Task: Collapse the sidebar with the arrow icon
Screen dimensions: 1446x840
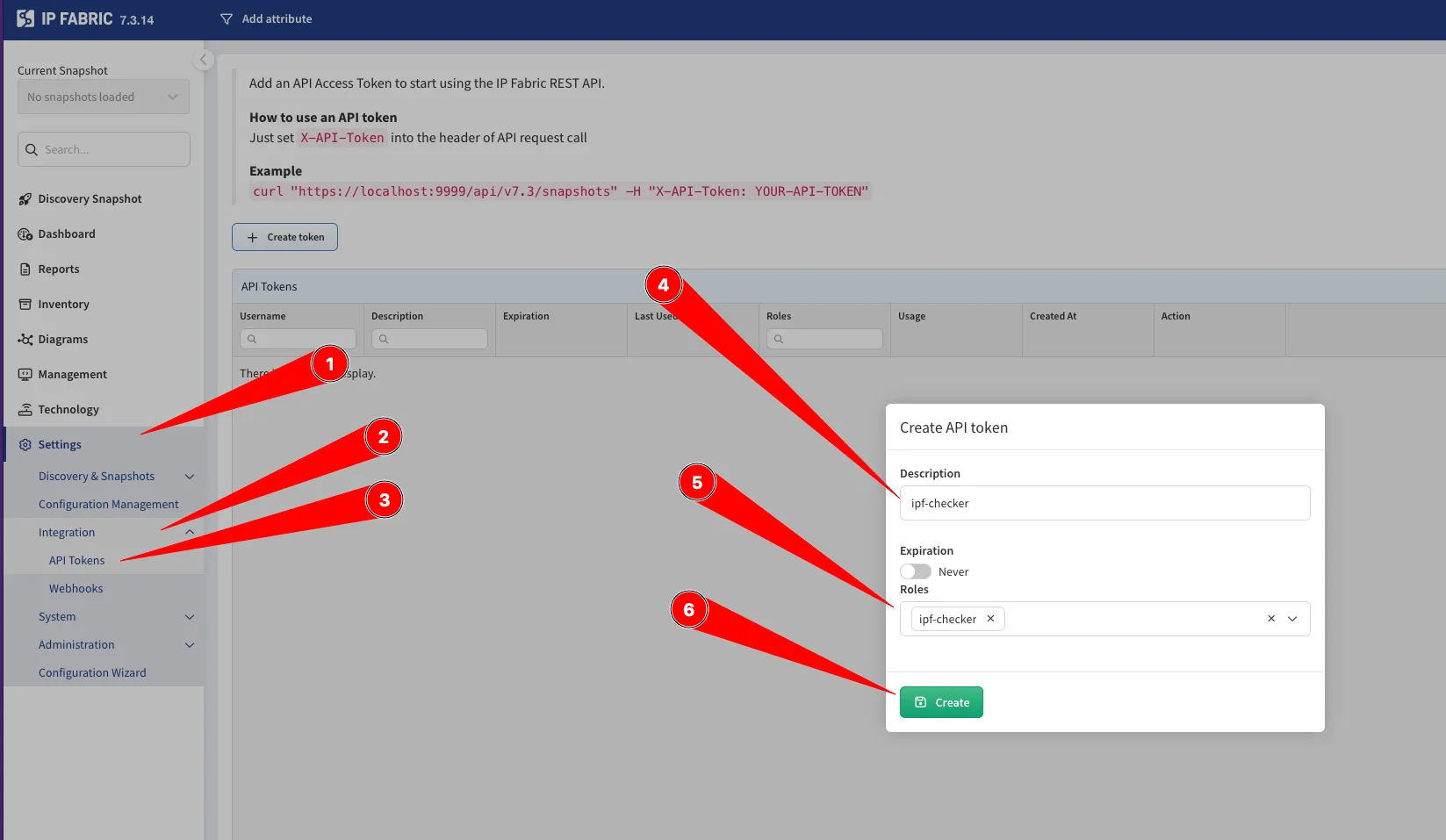Action: point(203,60)
